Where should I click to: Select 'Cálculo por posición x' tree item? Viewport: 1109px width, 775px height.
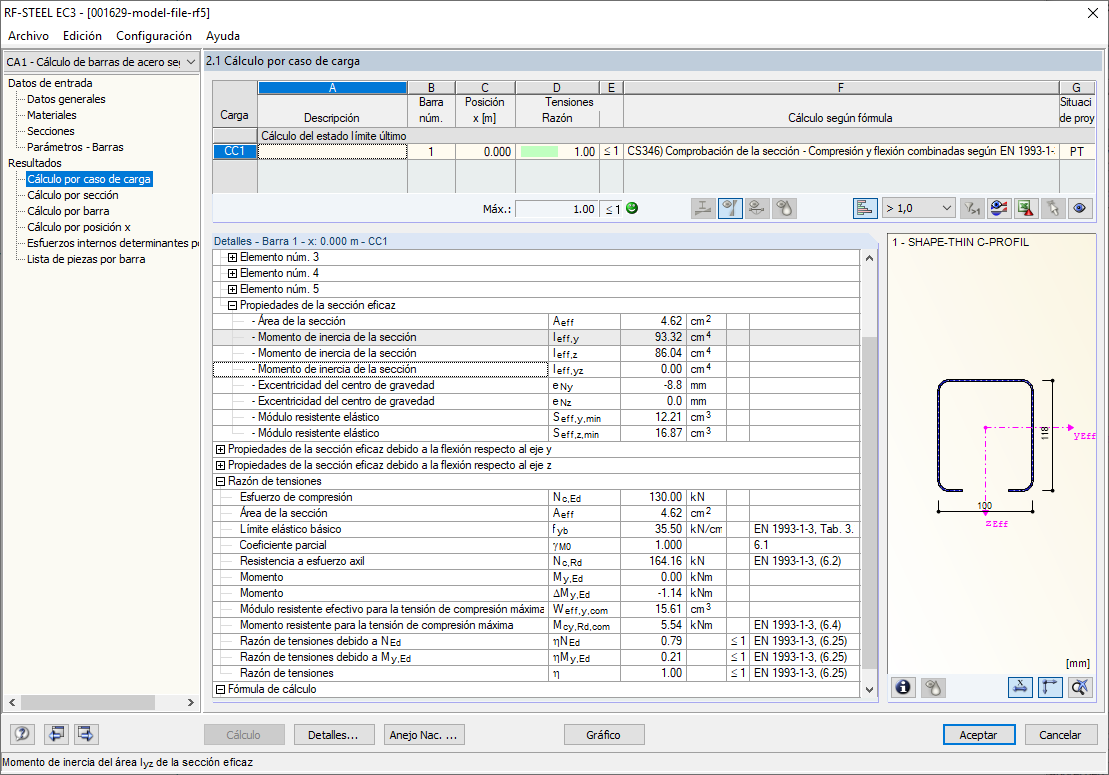(79, 227)
